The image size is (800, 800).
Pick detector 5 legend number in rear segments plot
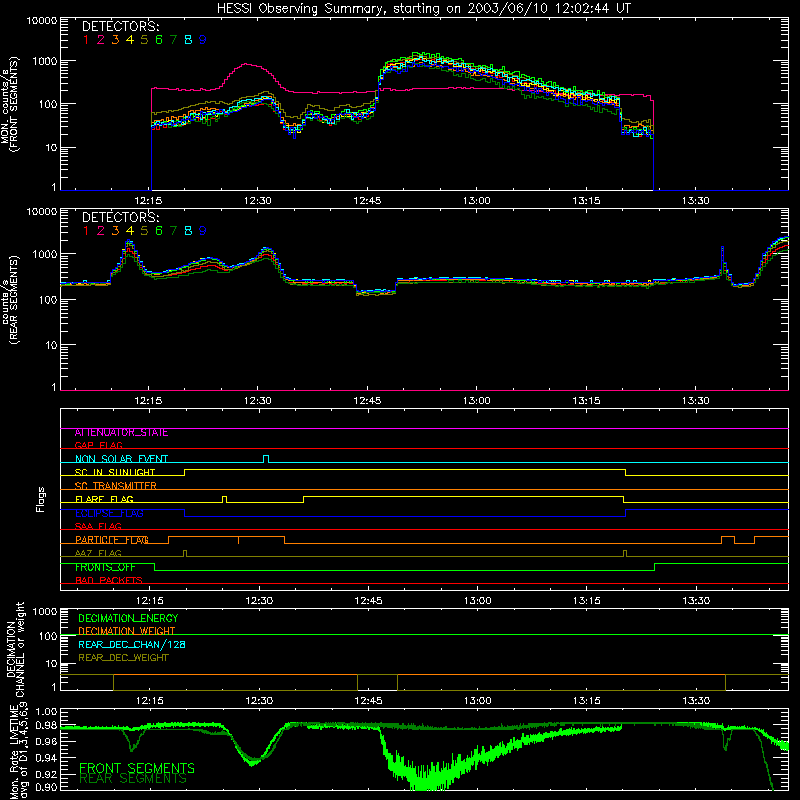tap(144, 231)
